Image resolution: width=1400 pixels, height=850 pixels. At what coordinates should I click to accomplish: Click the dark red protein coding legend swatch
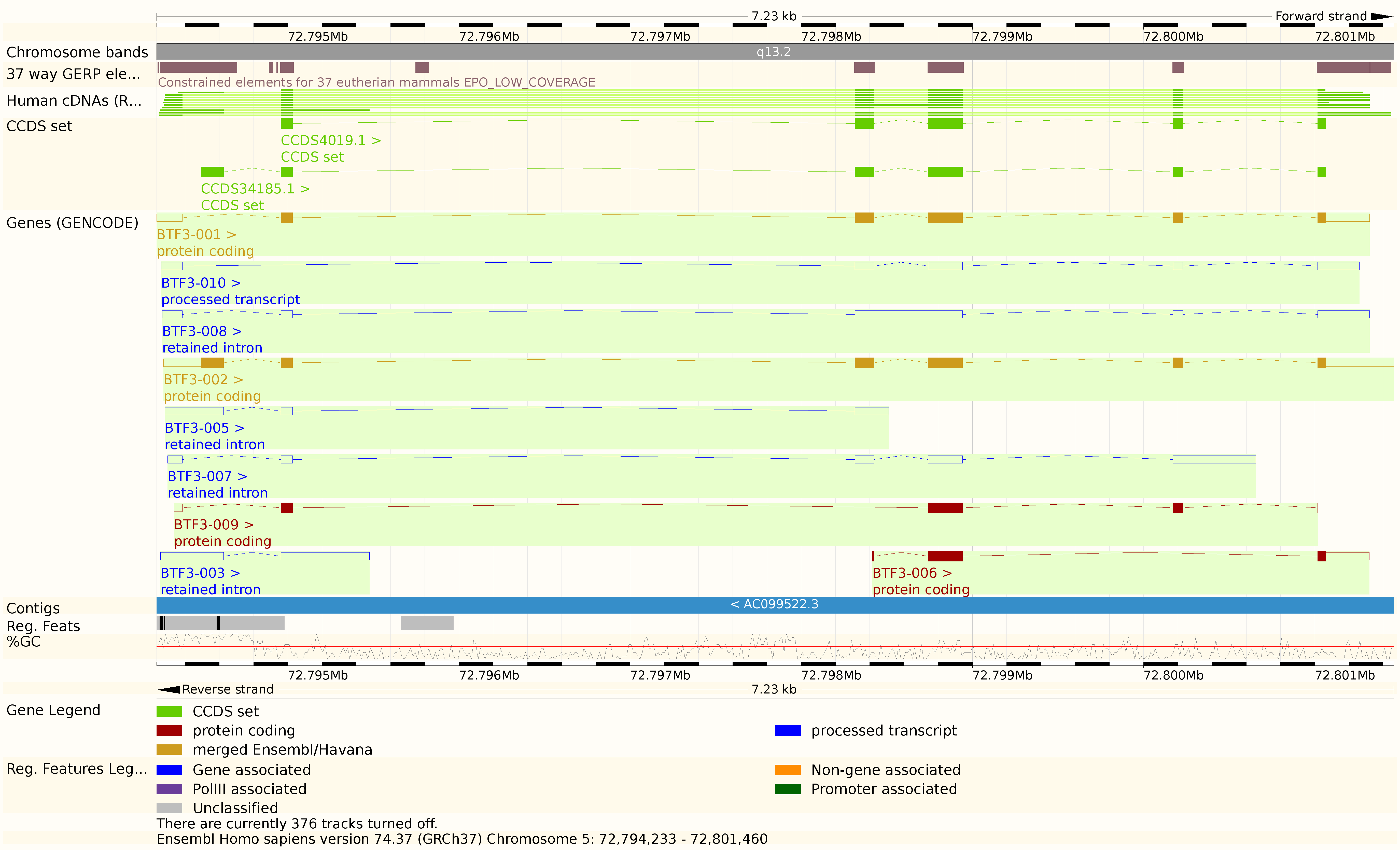(169, 731)
